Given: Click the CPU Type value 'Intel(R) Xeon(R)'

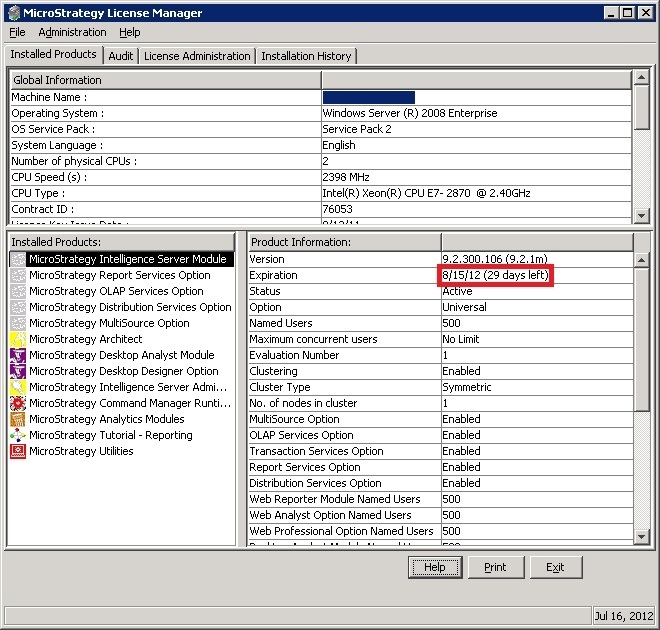Looking at the screenshot, I should 426,193.
